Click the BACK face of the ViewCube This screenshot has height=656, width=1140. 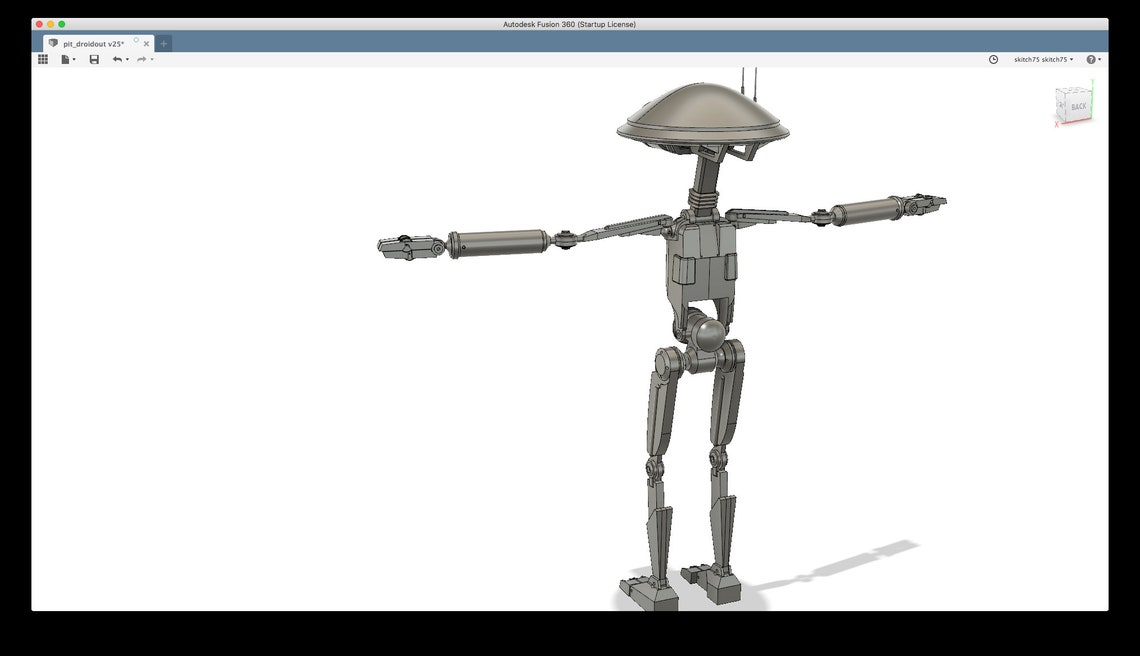pyautogui.click(x=1078, y=105)
